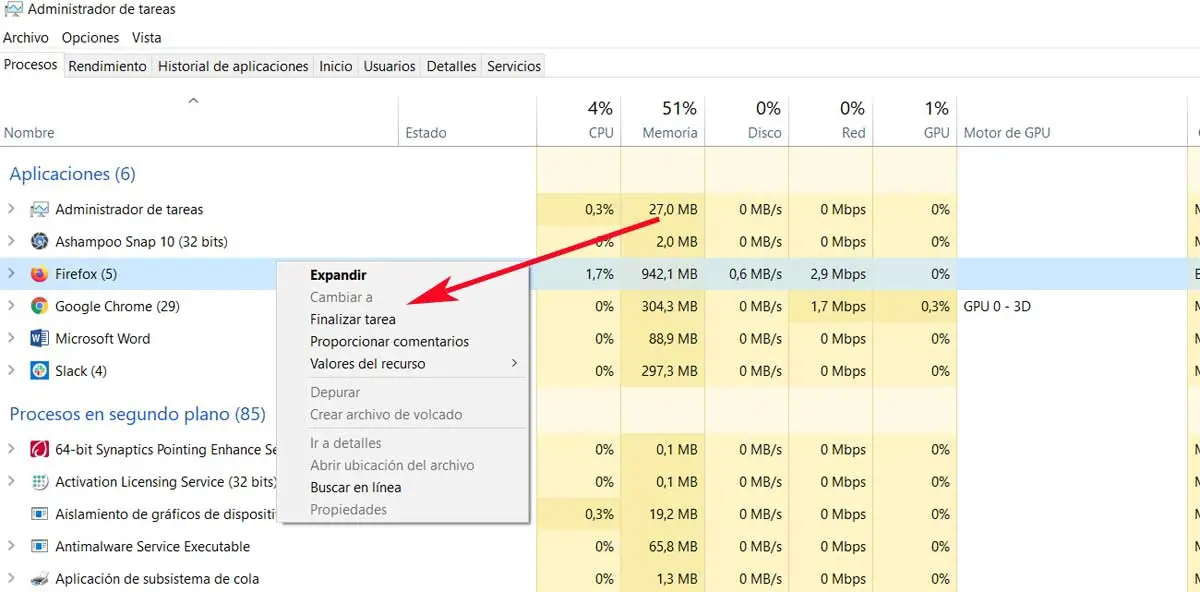This screenshot has width=1200, height=592.
Task: Click the Google Chrome process icon
Action: (x=40, y=306)
